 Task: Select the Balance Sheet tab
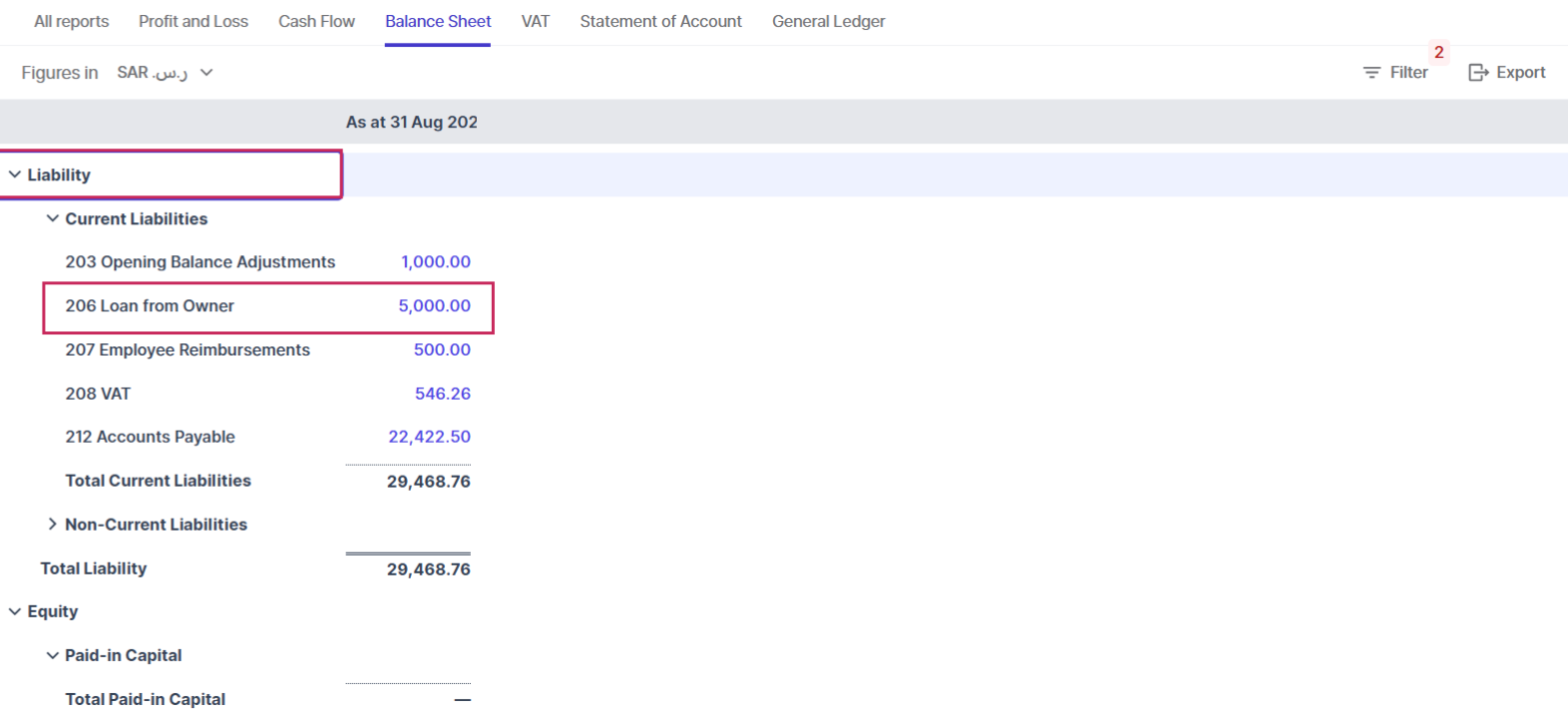pyautogui.click(x=438, y=21)
